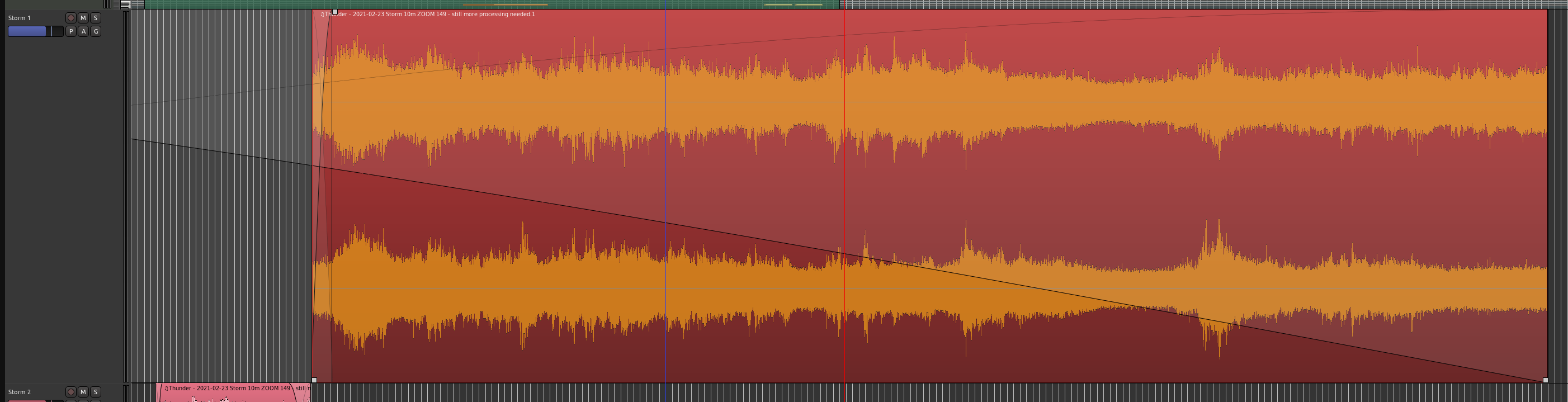Open Storm 1 route group menu (G)

pyautogui.click(x=96, y=32)
